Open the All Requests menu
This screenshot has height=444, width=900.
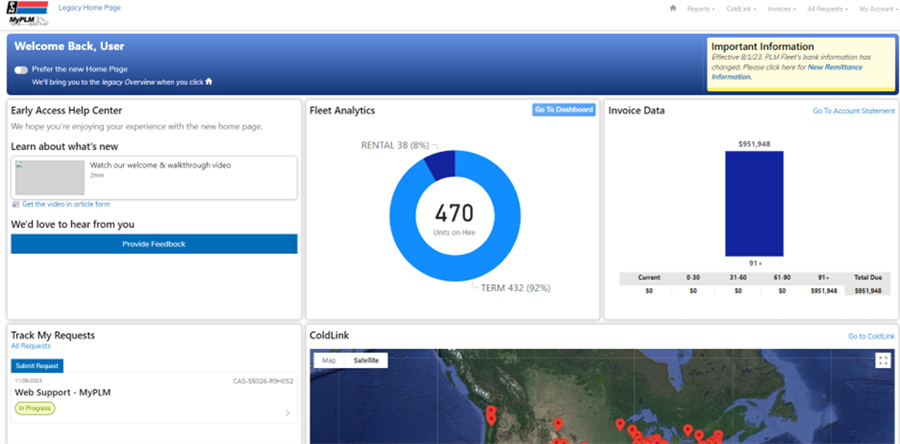pos(827,9)
